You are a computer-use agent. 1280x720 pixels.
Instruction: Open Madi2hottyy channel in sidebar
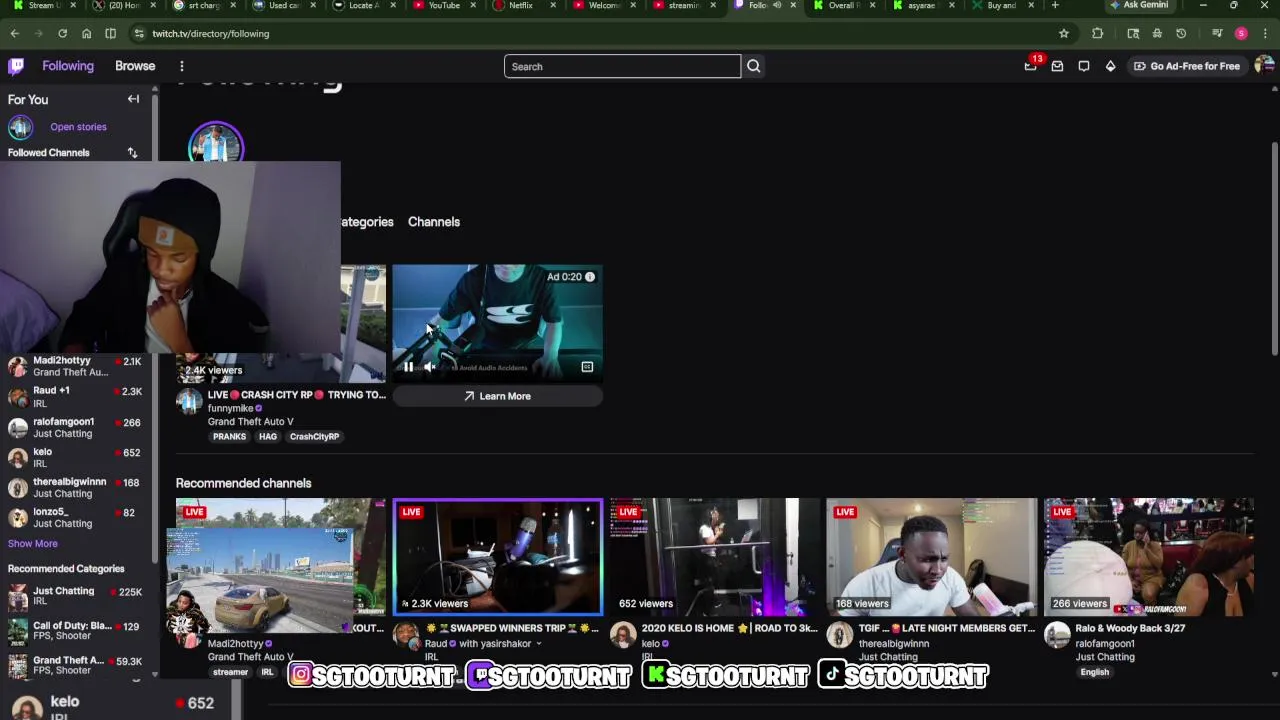tap(76, 366)
